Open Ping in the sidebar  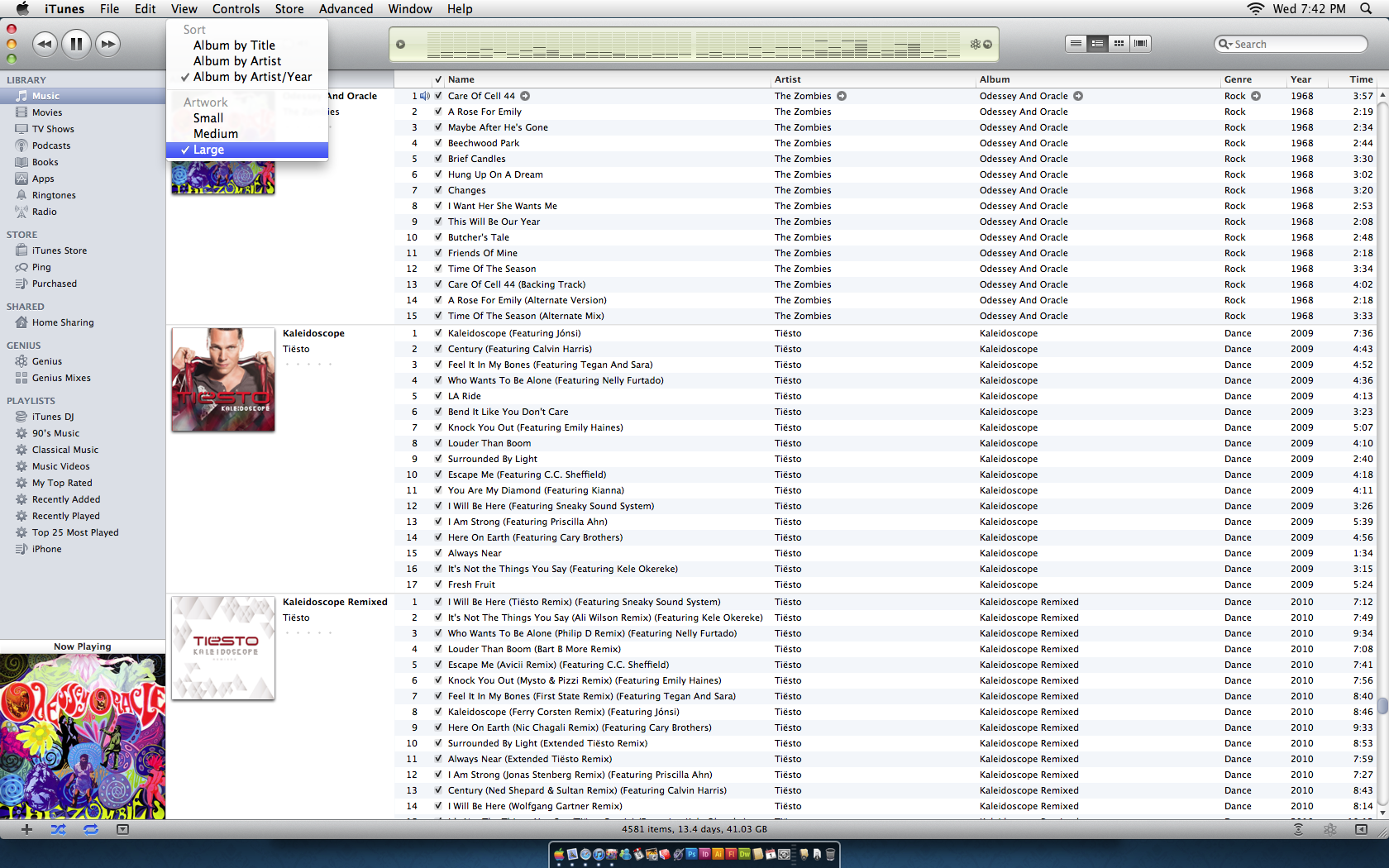[x=41, y=267]
